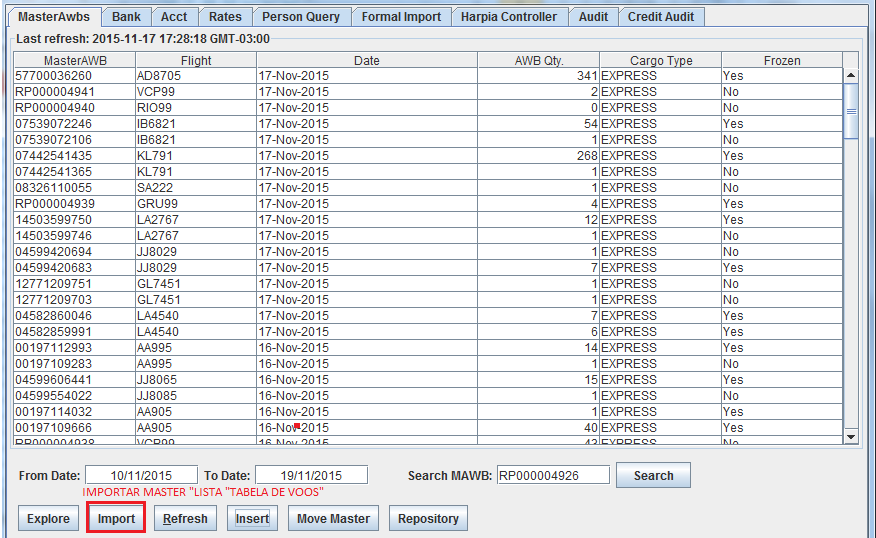Select master AWB 04582859991
This screenshot has height=538, width=876.
(x=74, y=332)
